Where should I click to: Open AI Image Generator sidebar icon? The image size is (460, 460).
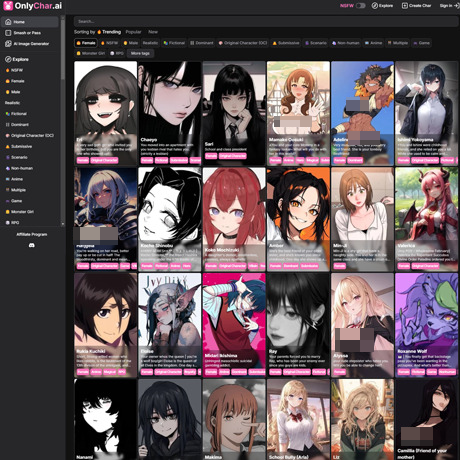pos(8,44)
